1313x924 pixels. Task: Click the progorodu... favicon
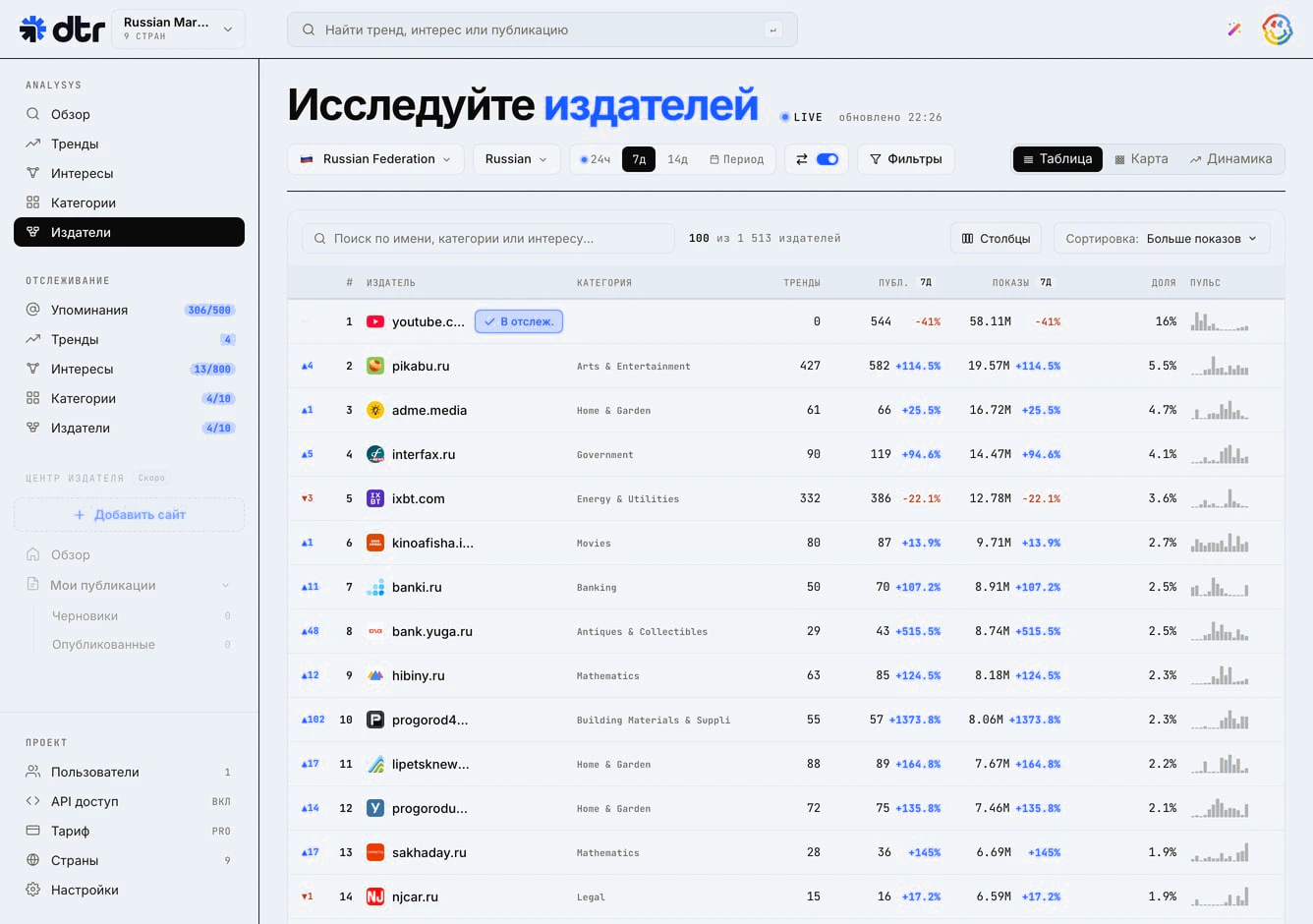tap(375, 808)
